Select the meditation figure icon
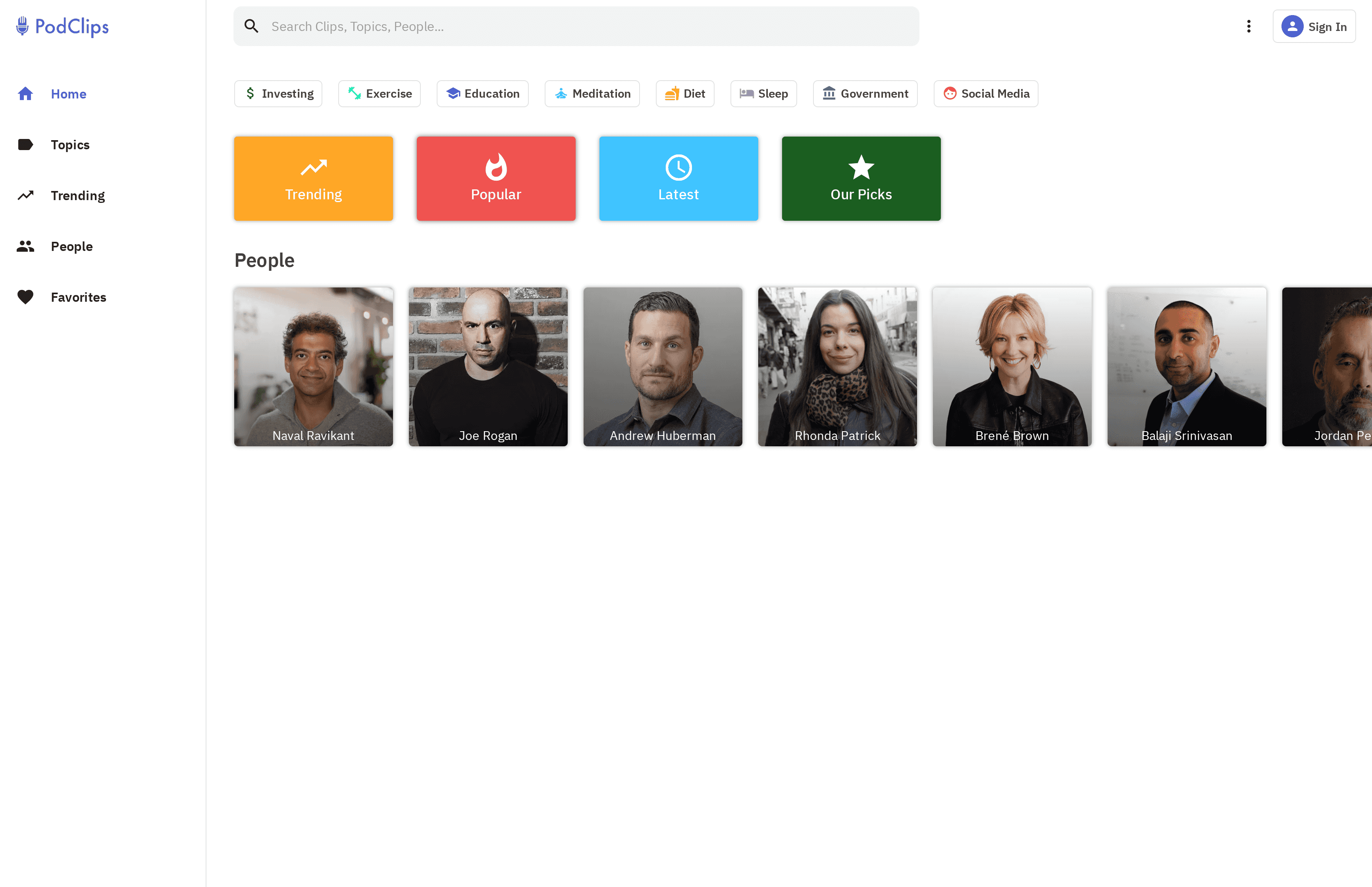 (x=561, y=93)
